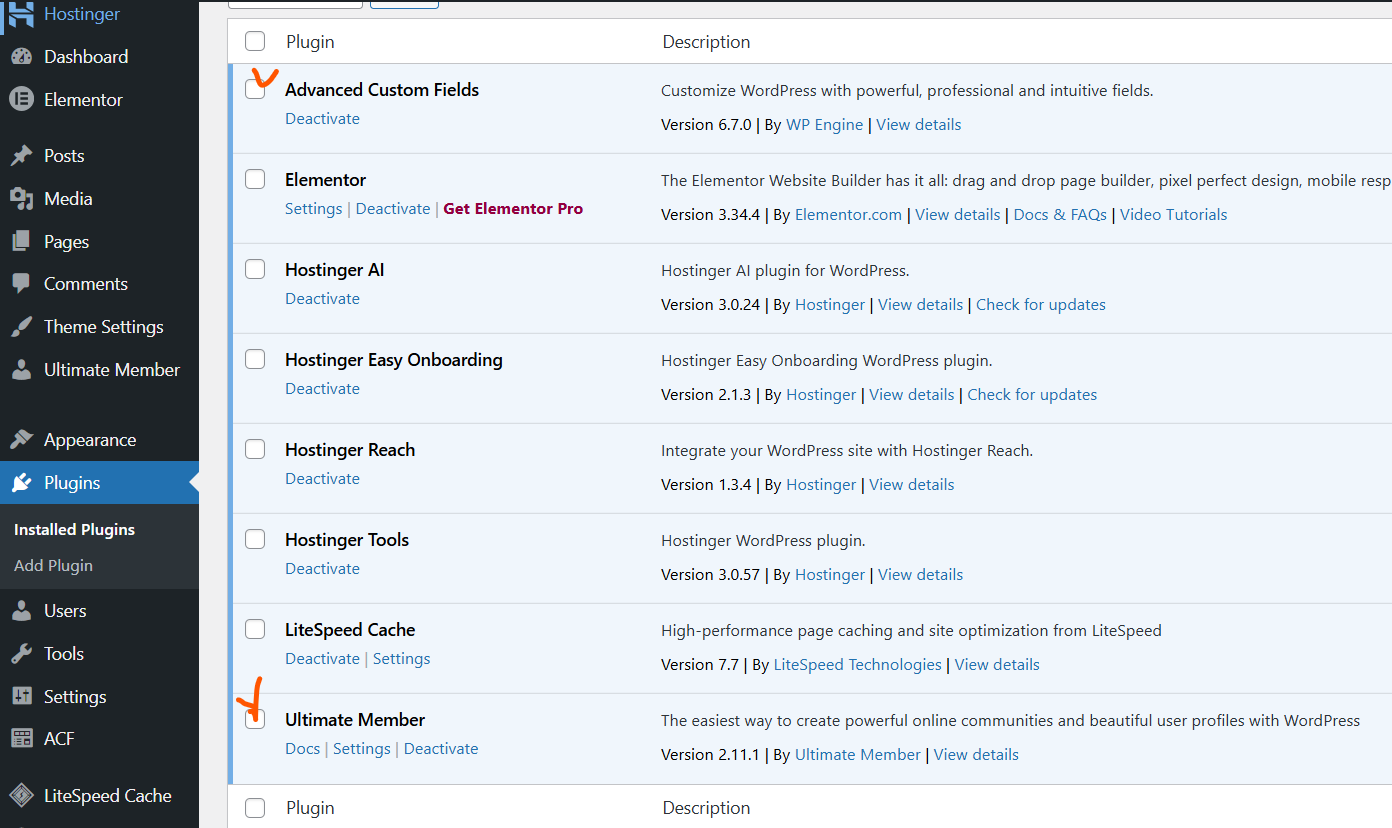The height and width of the screenshot is (828, 1392).
Task: Check the Advanced Custom Fields plugin checkbox
Action: [x=255, y=89]
